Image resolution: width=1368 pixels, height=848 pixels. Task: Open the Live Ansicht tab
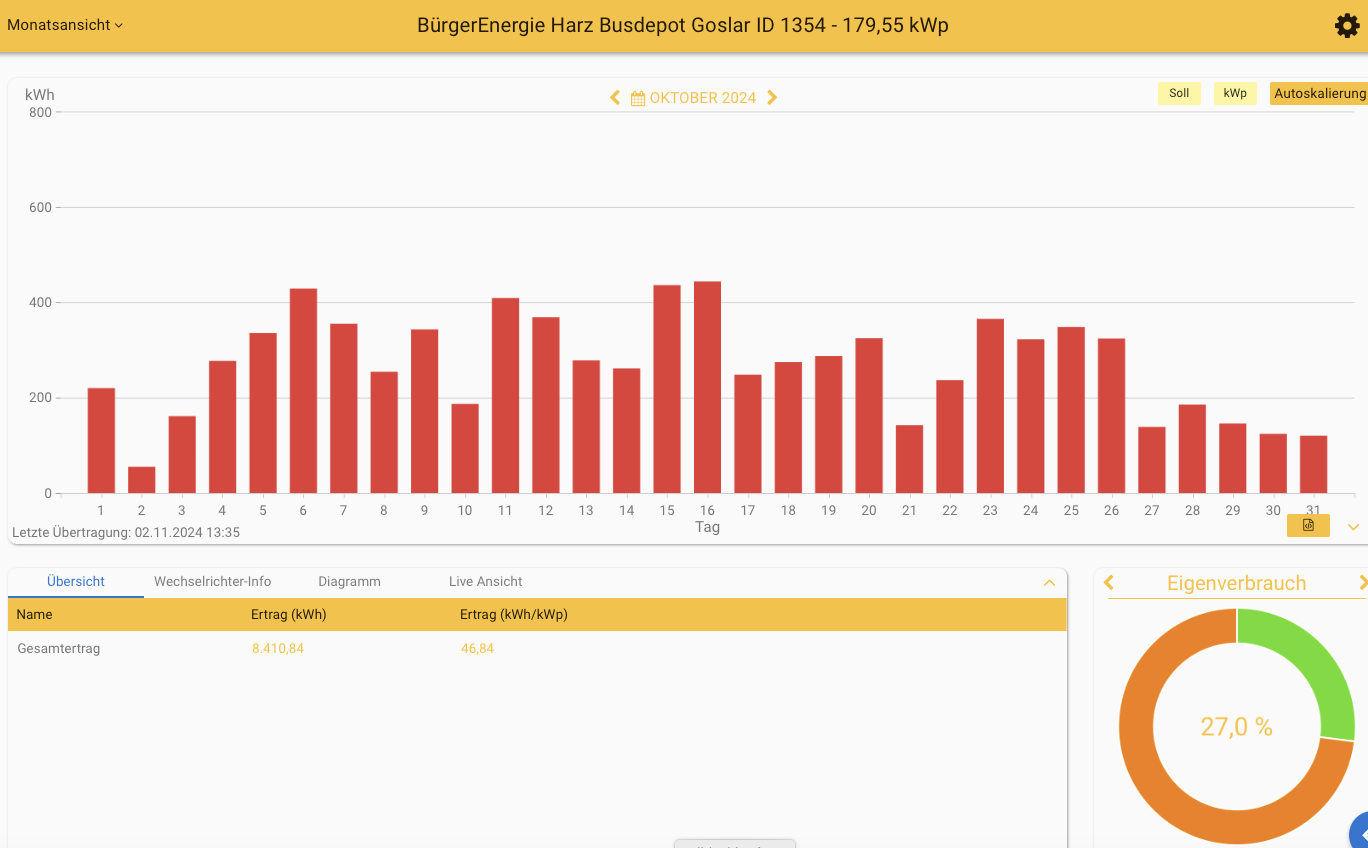click(485, 581)
